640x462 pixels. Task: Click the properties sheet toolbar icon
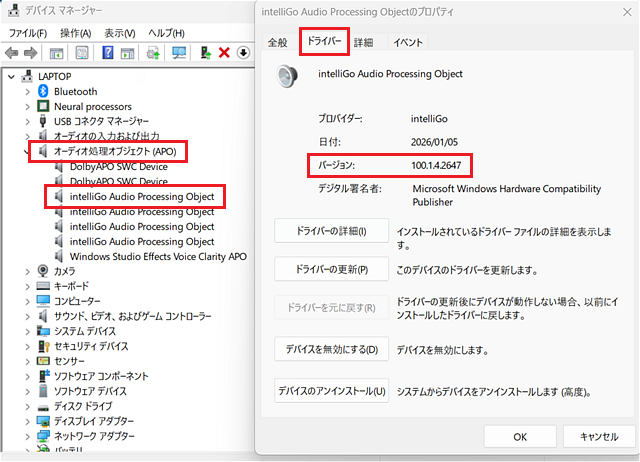coord(82,53)
